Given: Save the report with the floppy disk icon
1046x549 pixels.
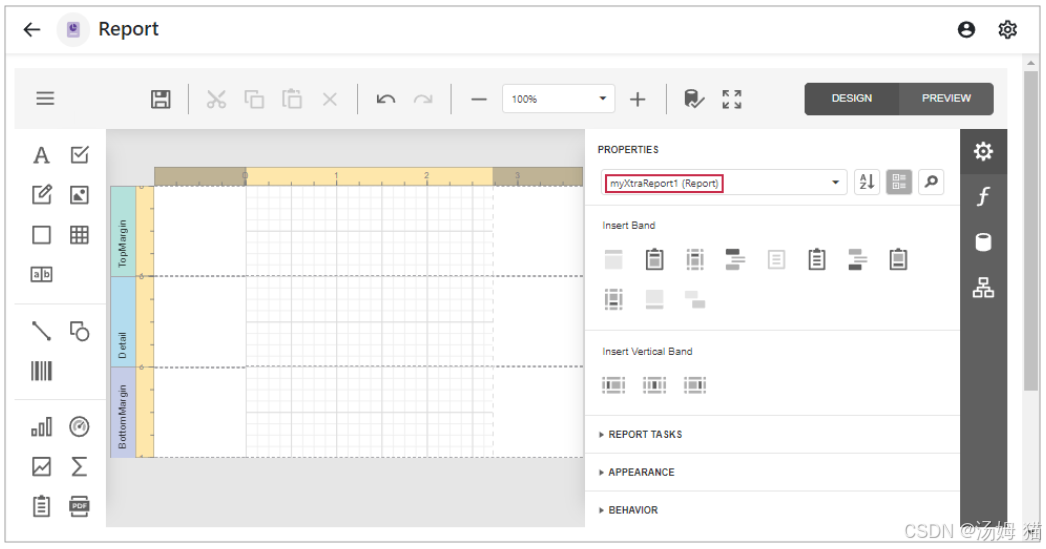Looking at the screenshot, I should [160, 99].
